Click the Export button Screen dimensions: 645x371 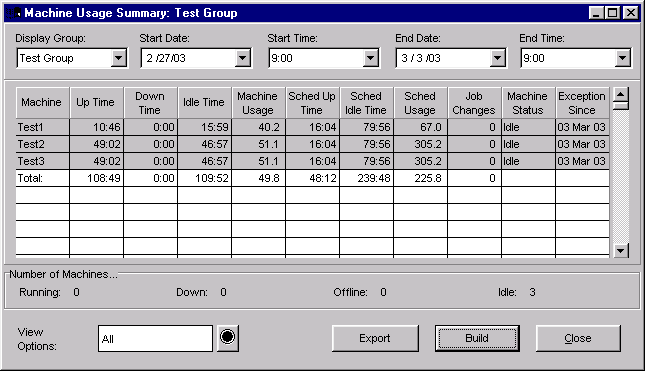pos(375,338)
